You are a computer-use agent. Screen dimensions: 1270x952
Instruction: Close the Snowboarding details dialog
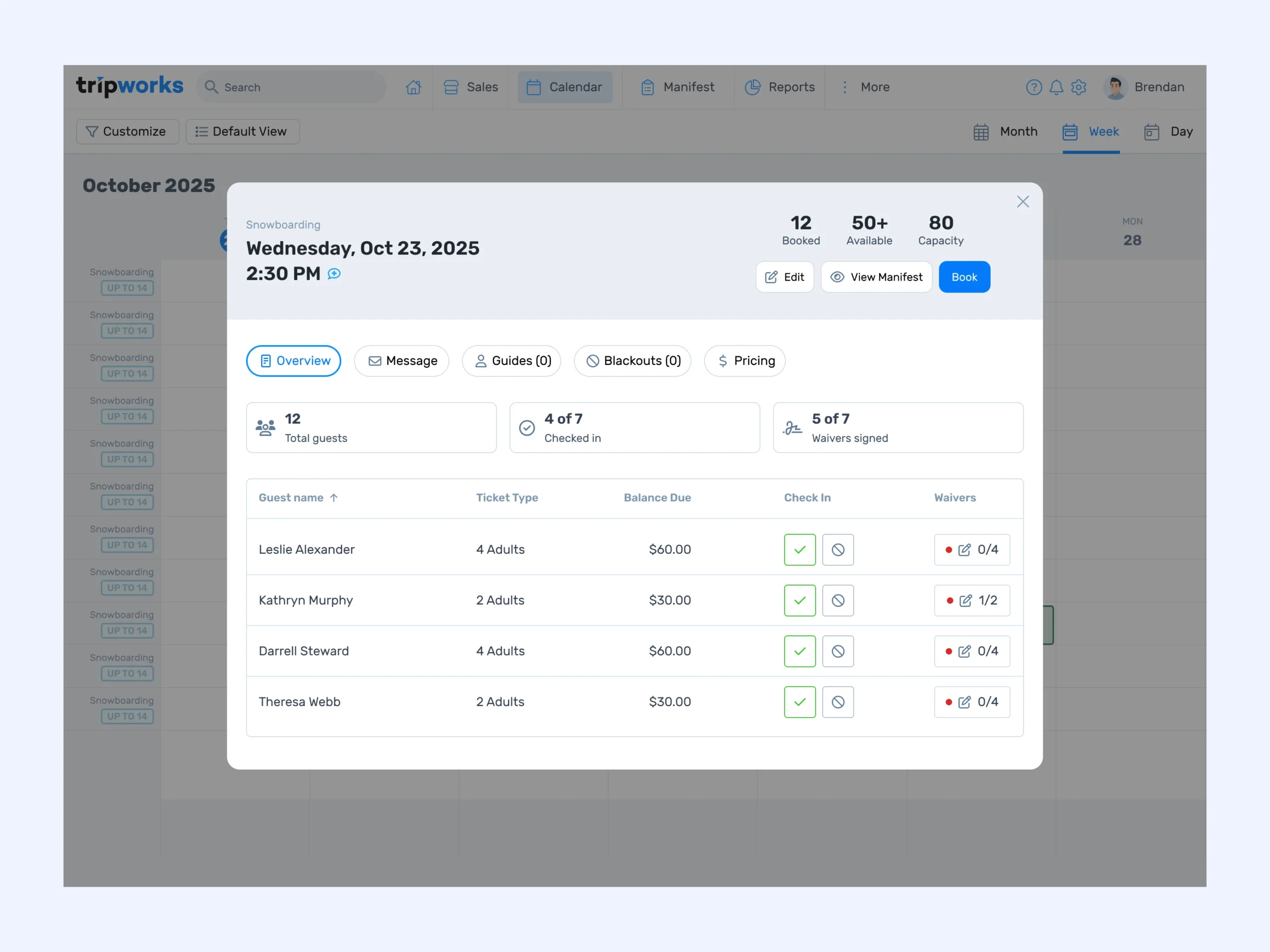[1022, 201]
